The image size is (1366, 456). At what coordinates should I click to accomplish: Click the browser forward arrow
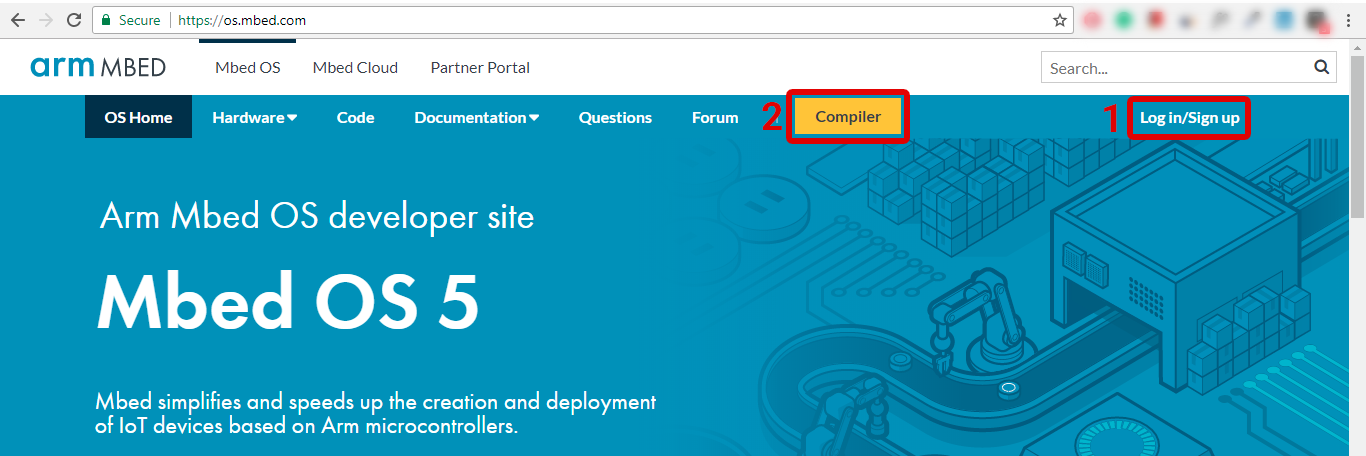(x=45, y=20)
